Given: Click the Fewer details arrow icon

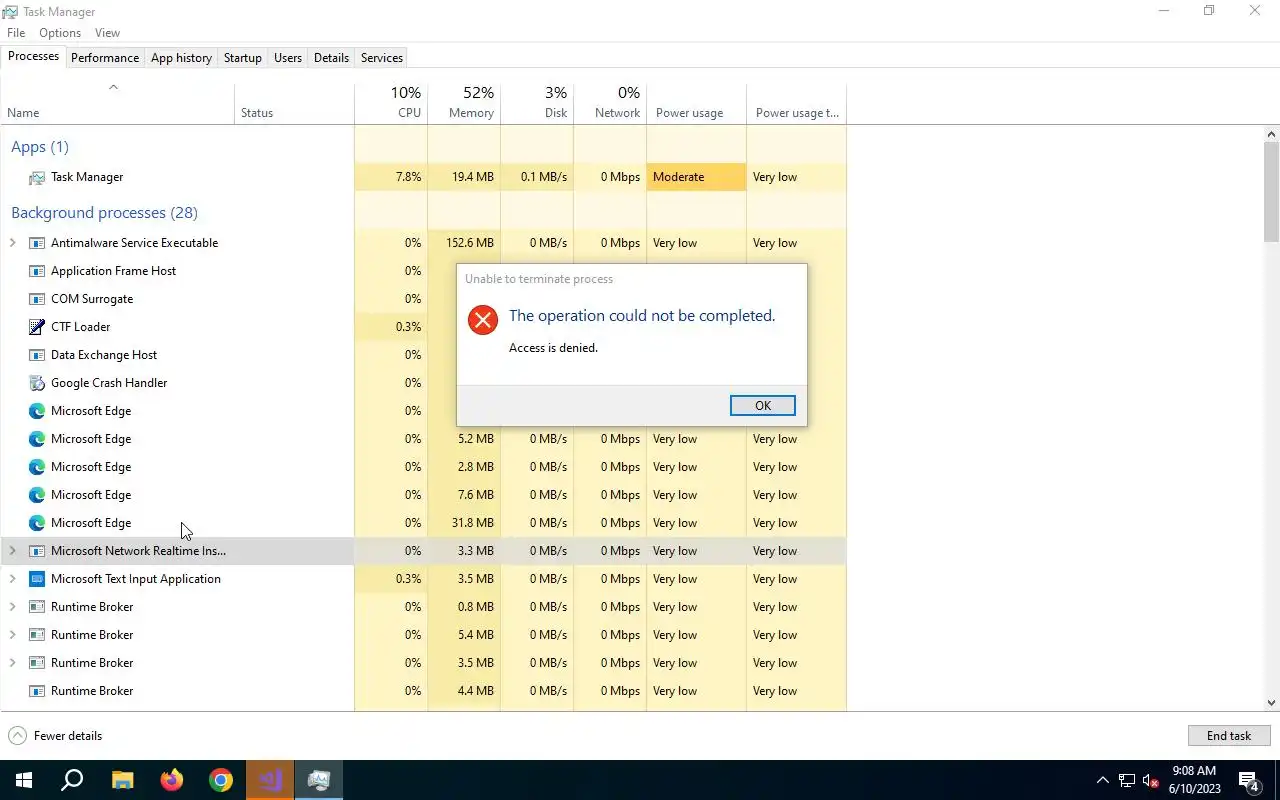Looking at the screenshot, I should click(17, 736).
